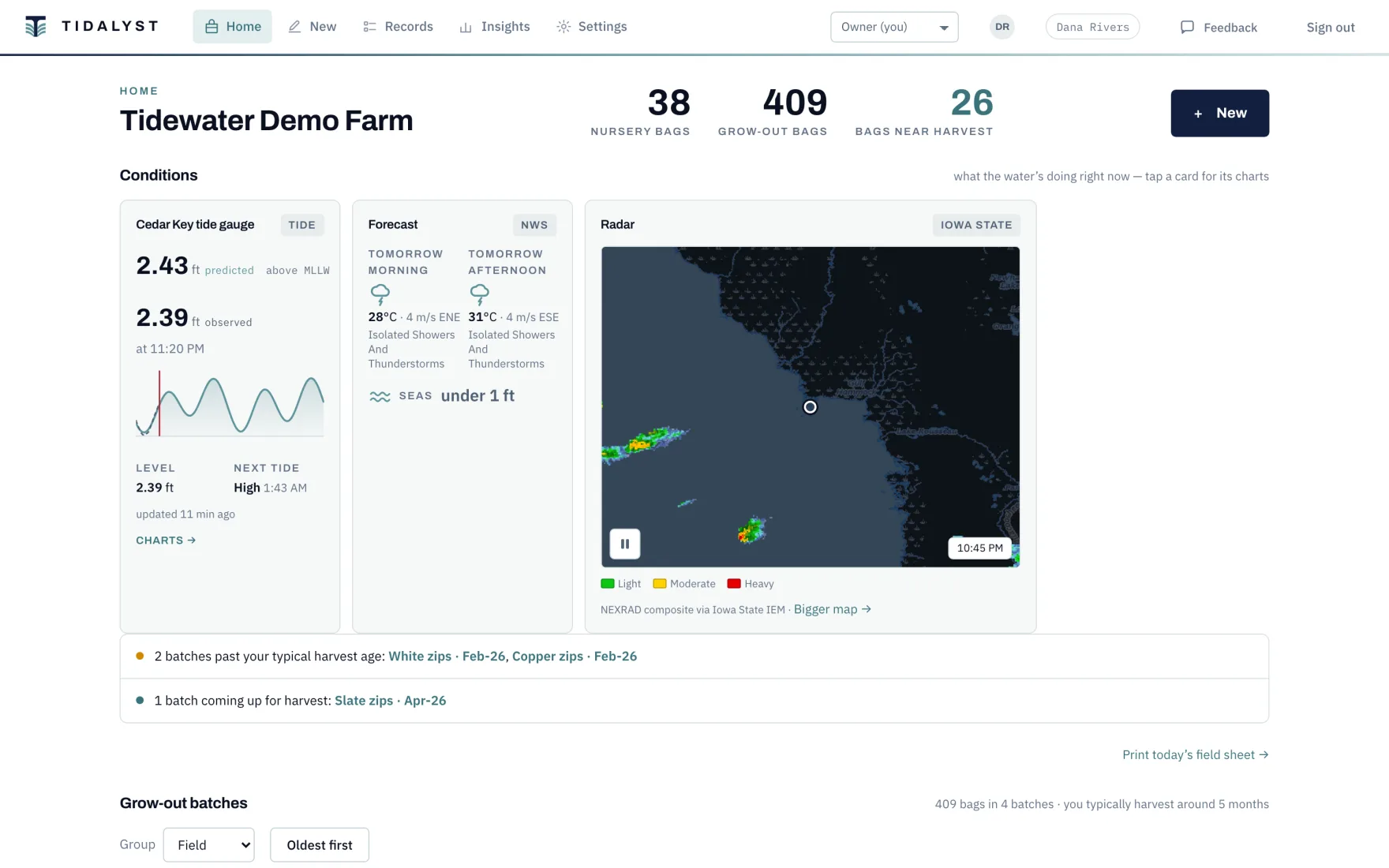Open the Home tab

pos(233,27)
